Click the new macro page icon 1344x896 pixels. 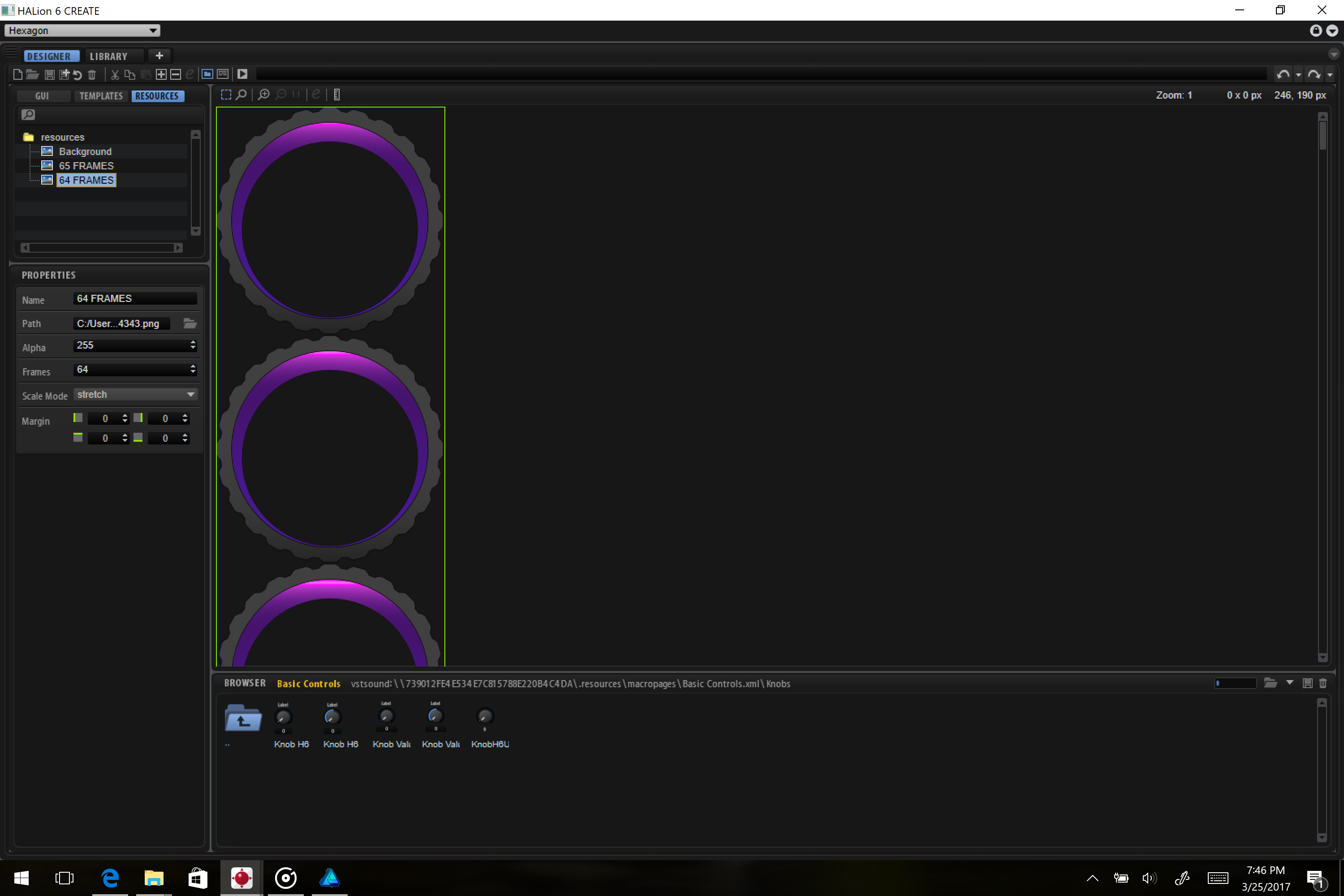pyautogui.click(x=18, y=74)
